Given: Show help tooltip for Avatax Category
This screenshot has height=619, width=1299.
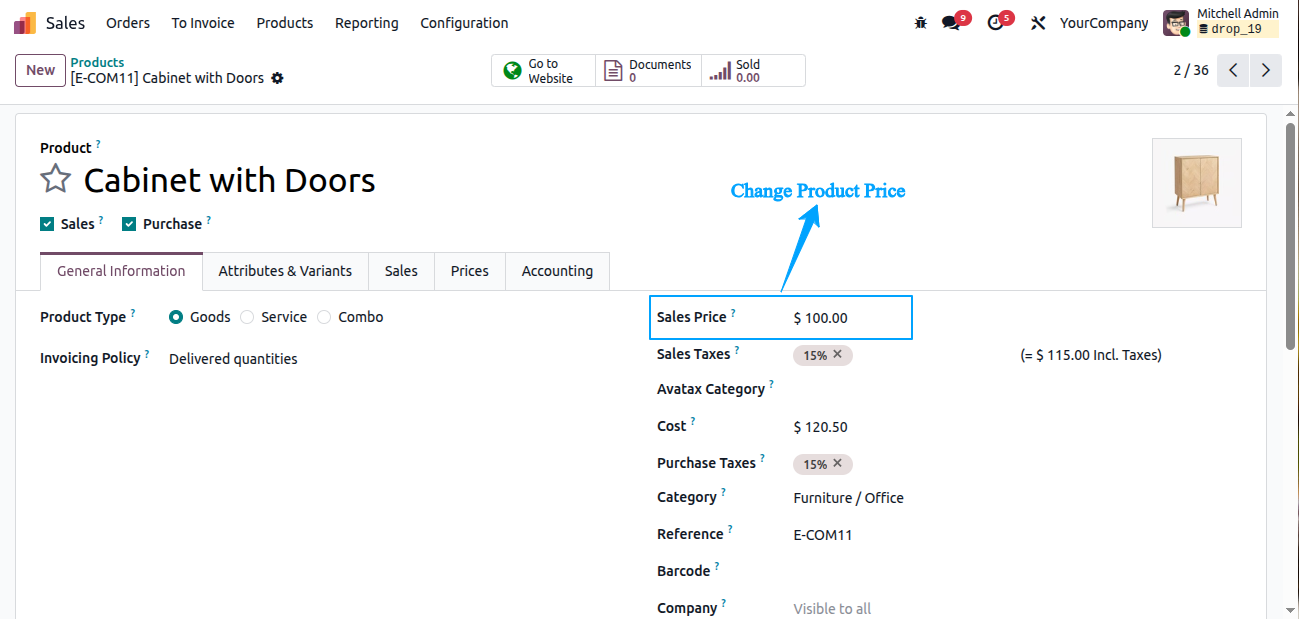Looking at the screenshot, I should click(772, 384).
